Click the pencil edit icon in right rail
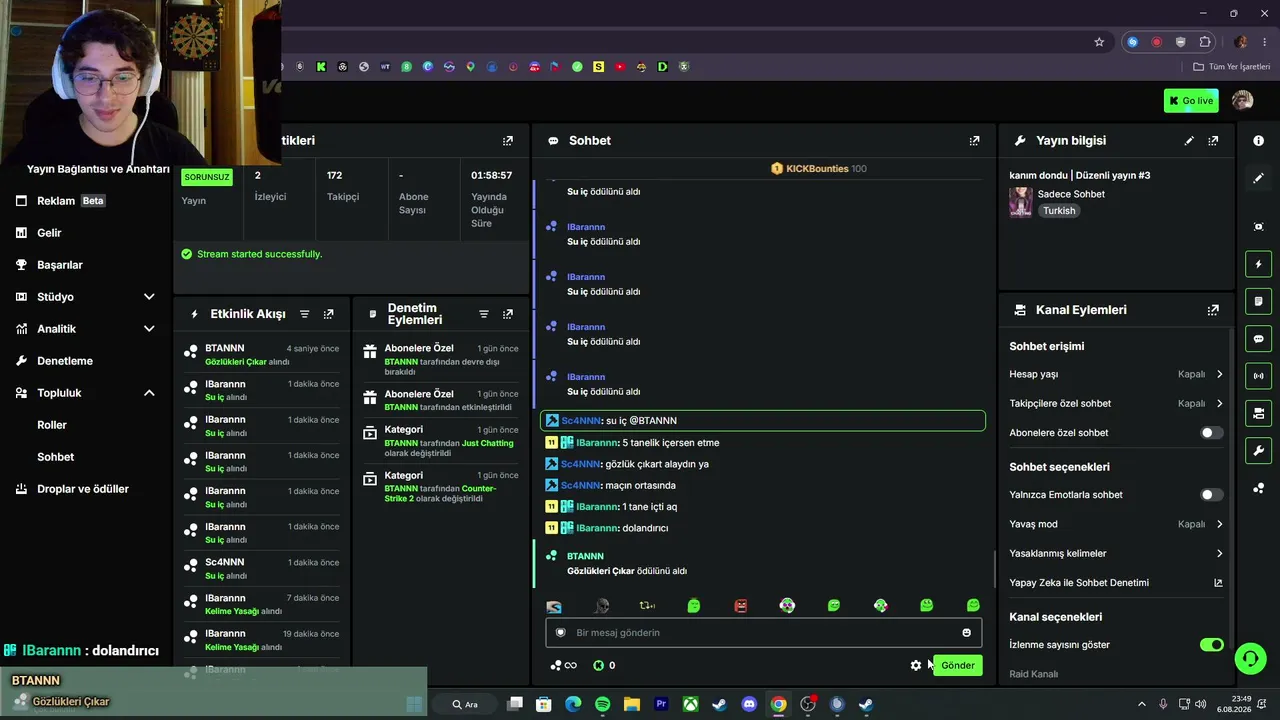The image size is (1280, 720). pyautogui.click(x=1259, y=178)
